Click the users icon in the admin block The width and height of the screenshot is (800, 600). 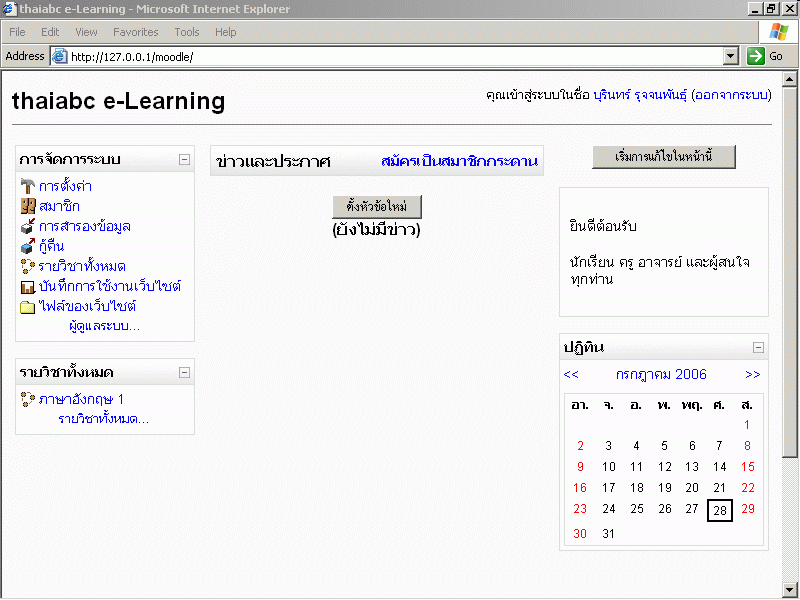(28, 206)
